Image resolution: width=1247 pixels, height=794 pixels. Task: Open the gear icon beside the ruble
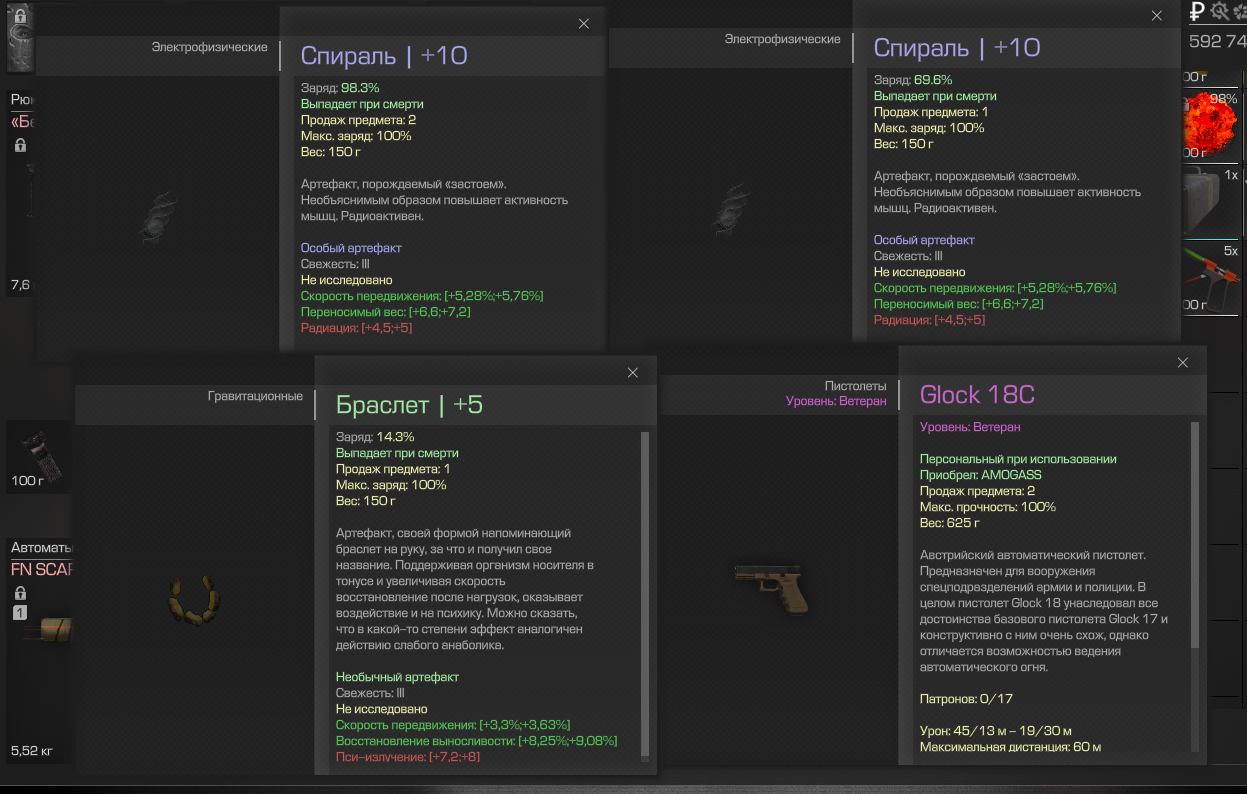point(1219,12)
